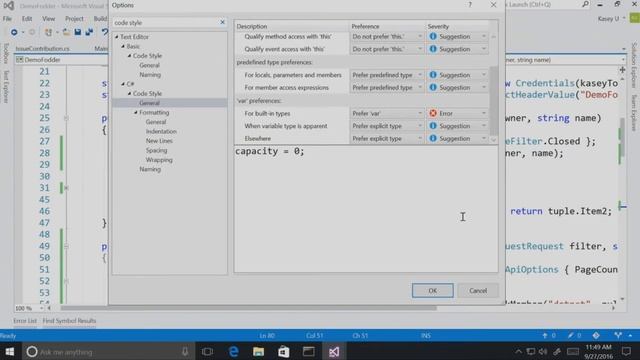
Task: Open preference dropdown for 'Qualify method access'
Action: click(x=387, y=37)
